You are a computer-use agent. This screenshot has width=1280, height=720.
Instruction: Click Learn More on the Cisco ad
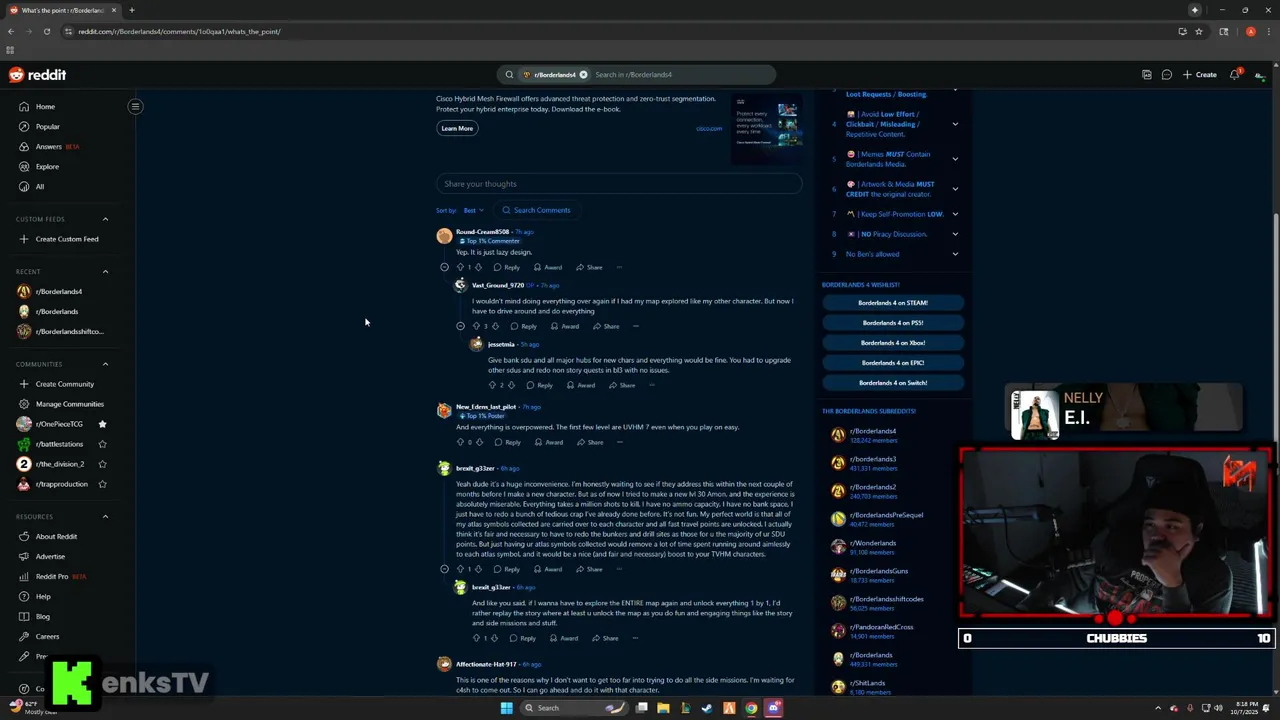[457, 128]
